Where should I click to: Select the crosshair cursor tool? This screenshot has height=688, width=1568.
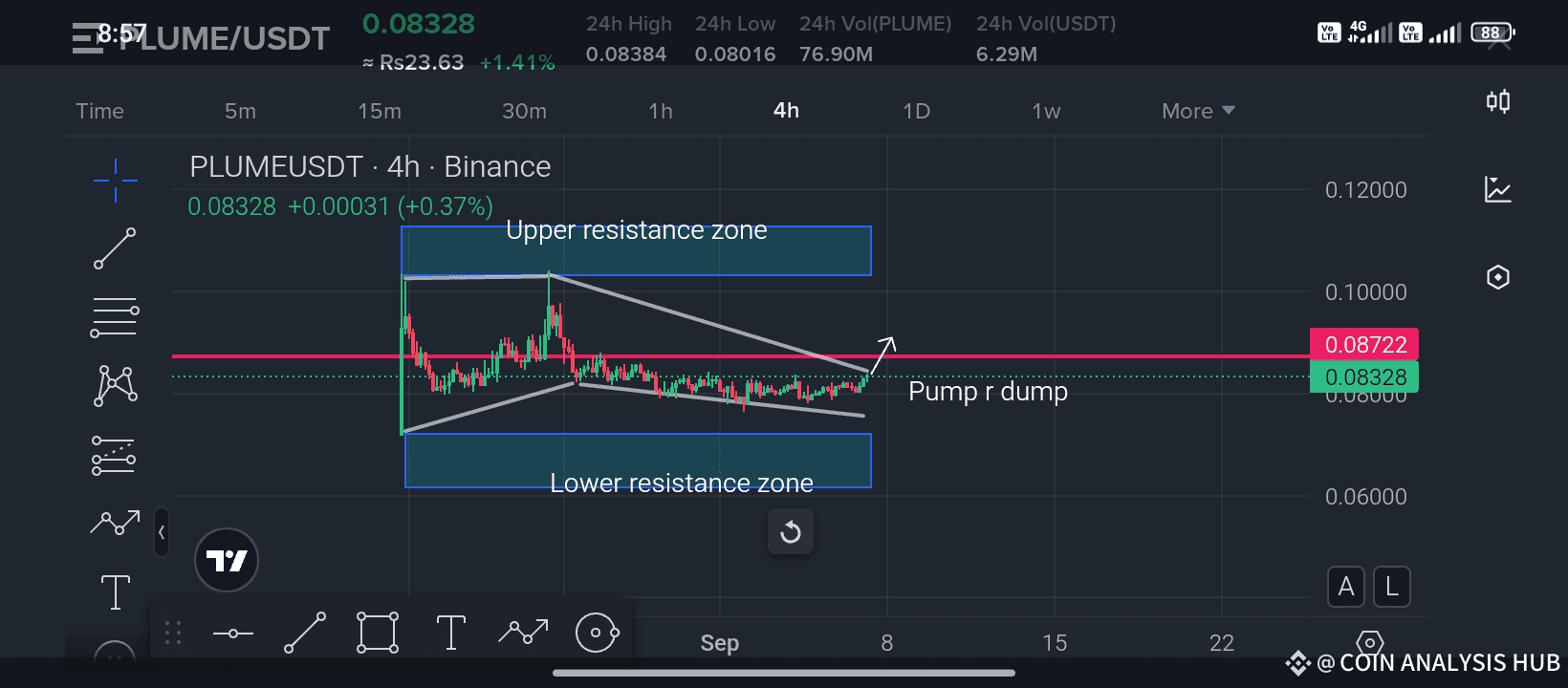click(x=115, y=181)
